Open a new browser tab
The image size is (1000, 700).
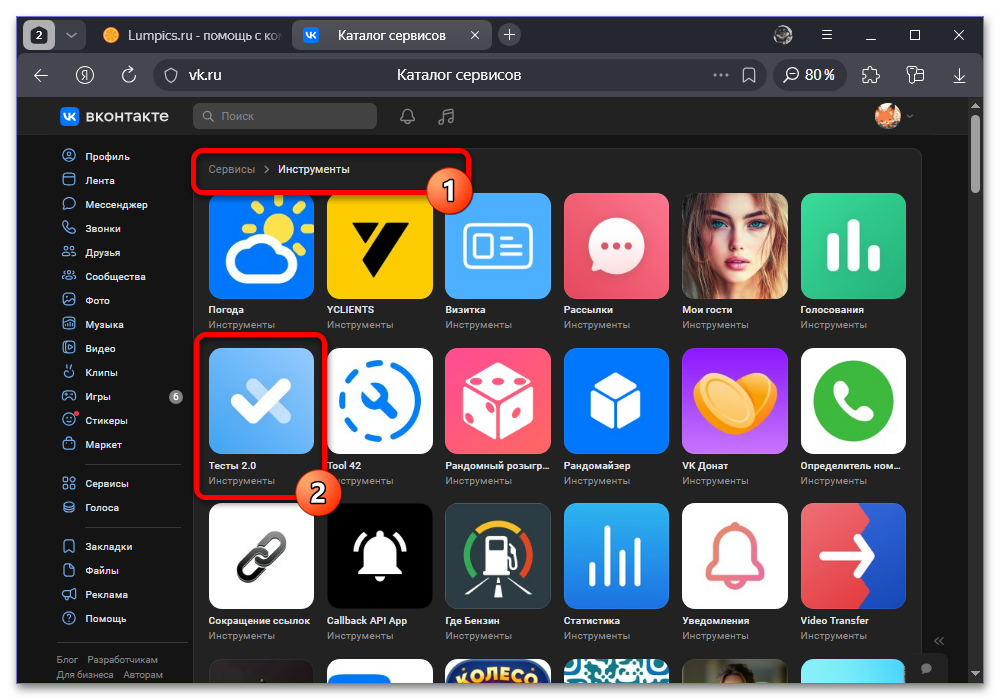pyautogui.click(x=509, y=34)
